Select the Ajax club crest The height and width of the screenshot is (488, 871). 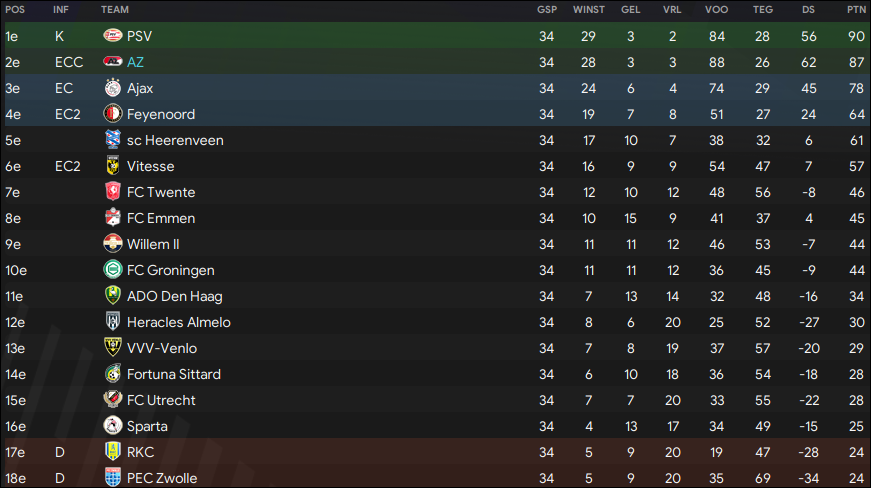point(113,88)
